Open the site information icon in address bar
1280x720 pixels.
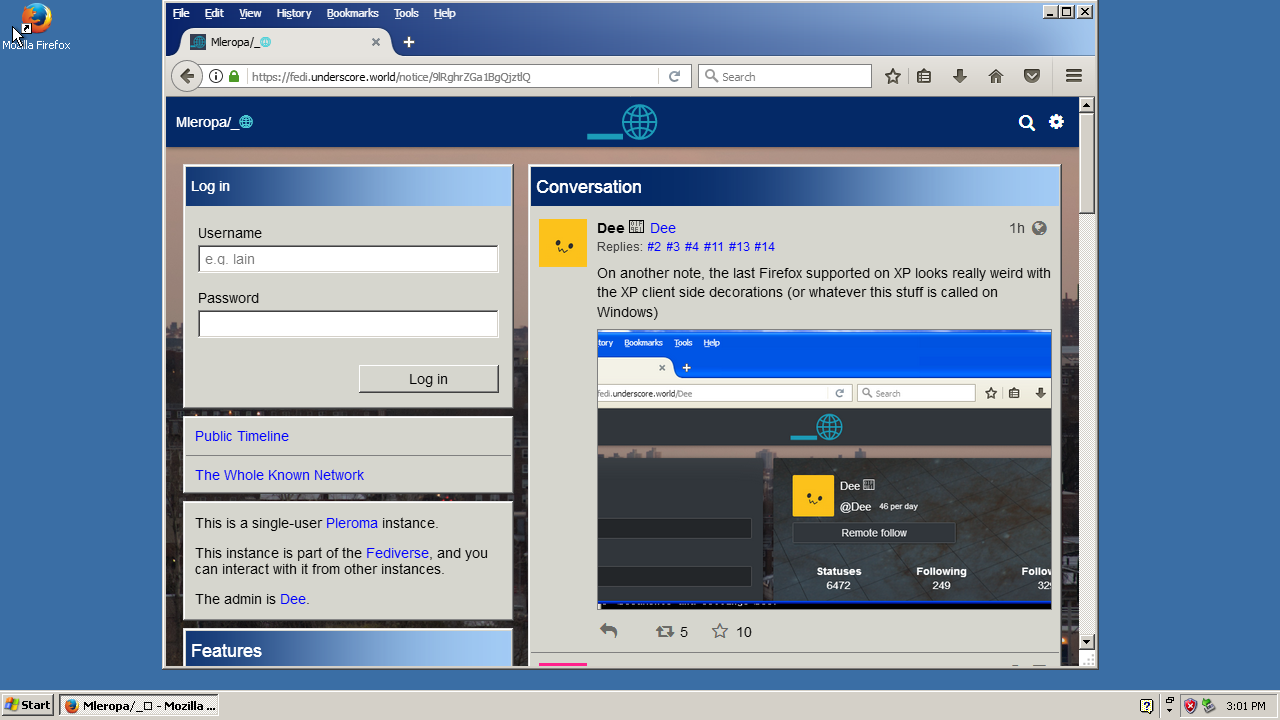(216, 76)
